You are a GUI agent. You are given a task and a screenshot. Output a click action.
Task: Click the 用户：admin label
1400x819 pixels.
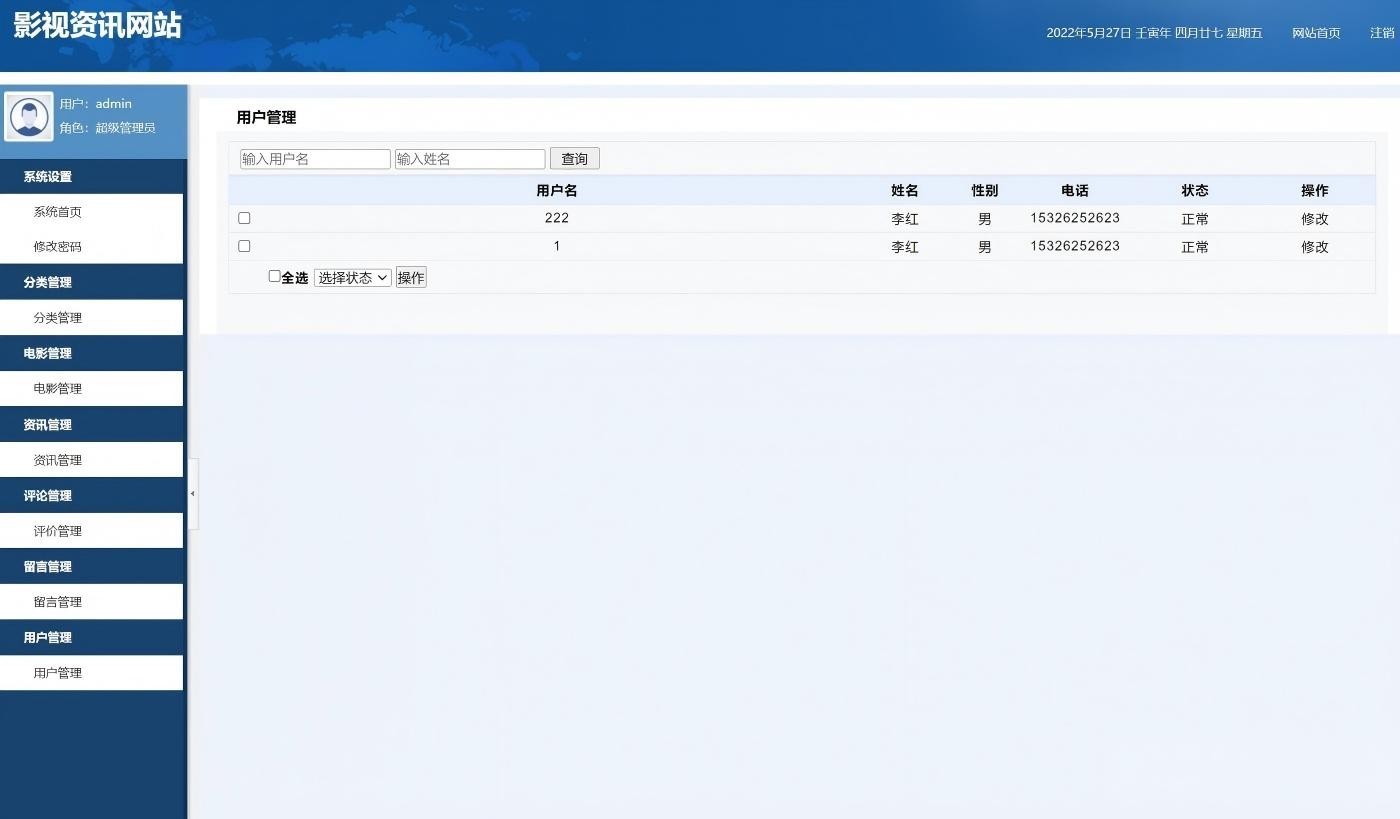click(95, 104)
